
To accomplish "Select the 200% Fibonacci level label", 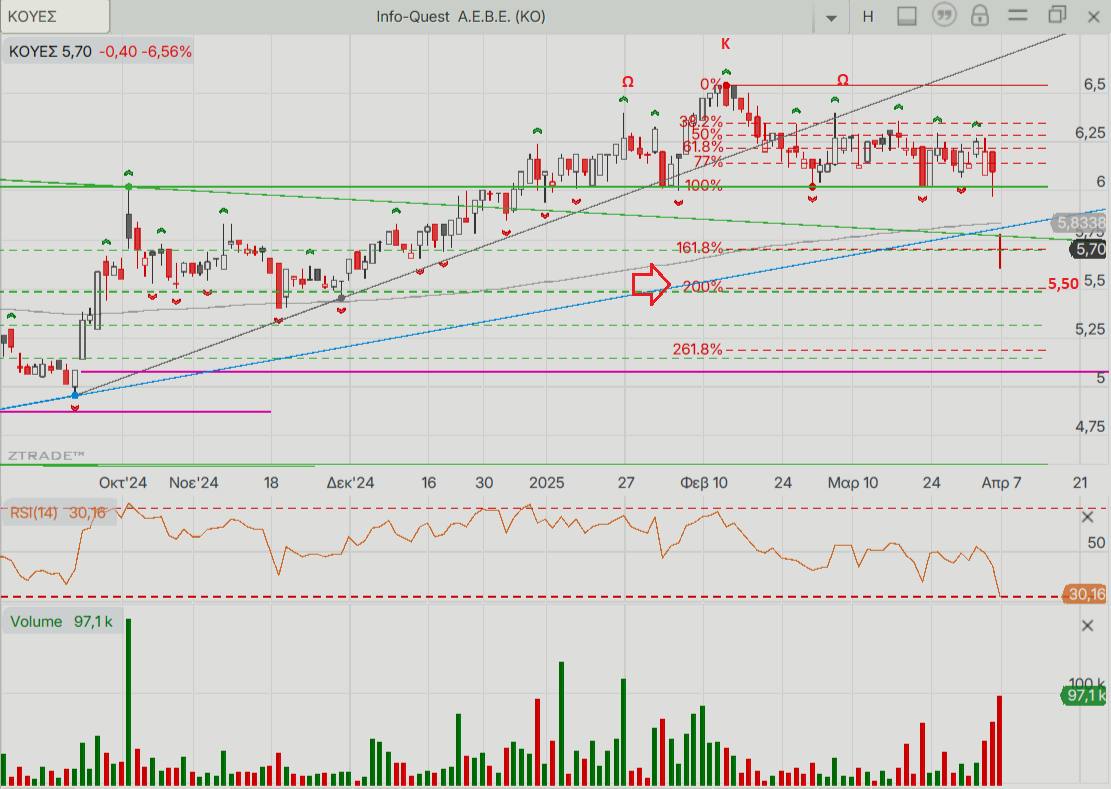I will [x=702, y=287].
